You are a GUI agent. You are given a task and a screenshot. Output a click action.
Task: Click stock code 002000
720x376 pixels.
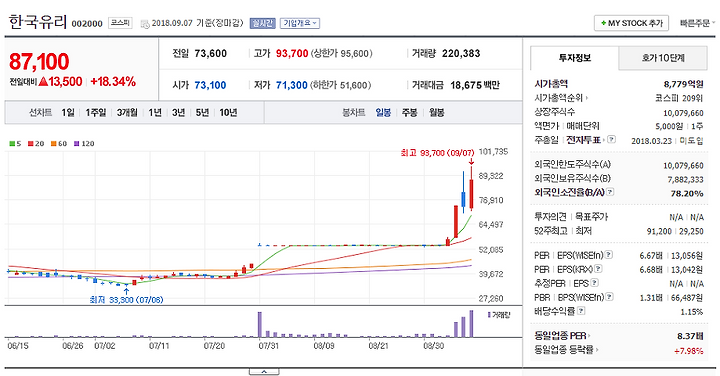(x=87, y=24)
